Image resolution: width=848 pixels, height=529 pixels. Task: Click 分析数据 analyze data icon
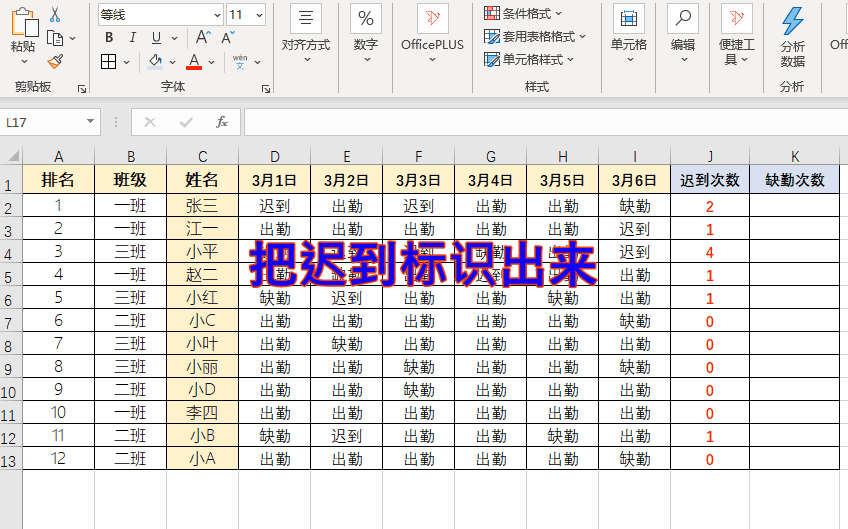pos(793,37)
